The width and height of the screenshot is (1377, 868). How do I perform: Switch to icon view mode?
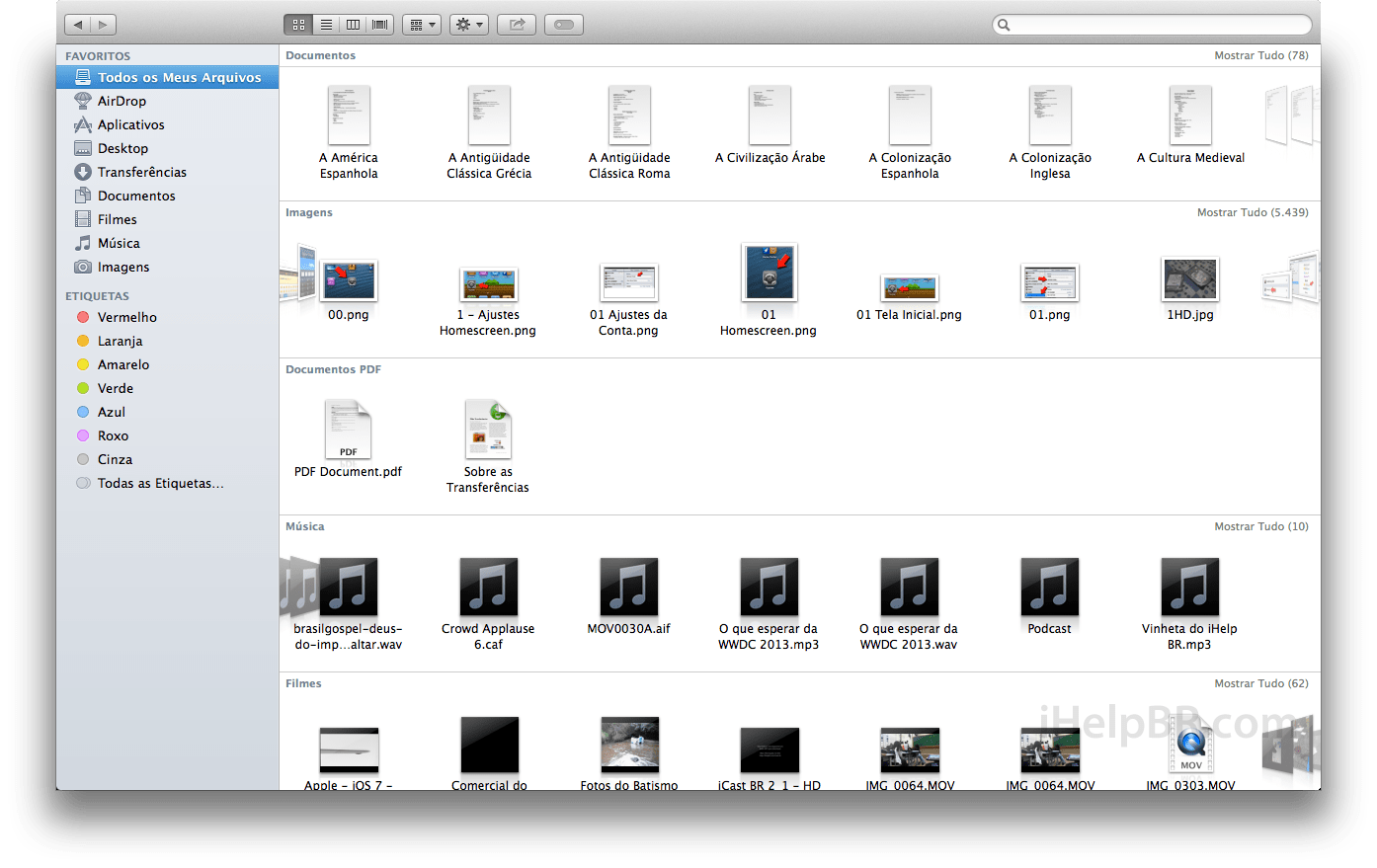click(x=298, y=25)
